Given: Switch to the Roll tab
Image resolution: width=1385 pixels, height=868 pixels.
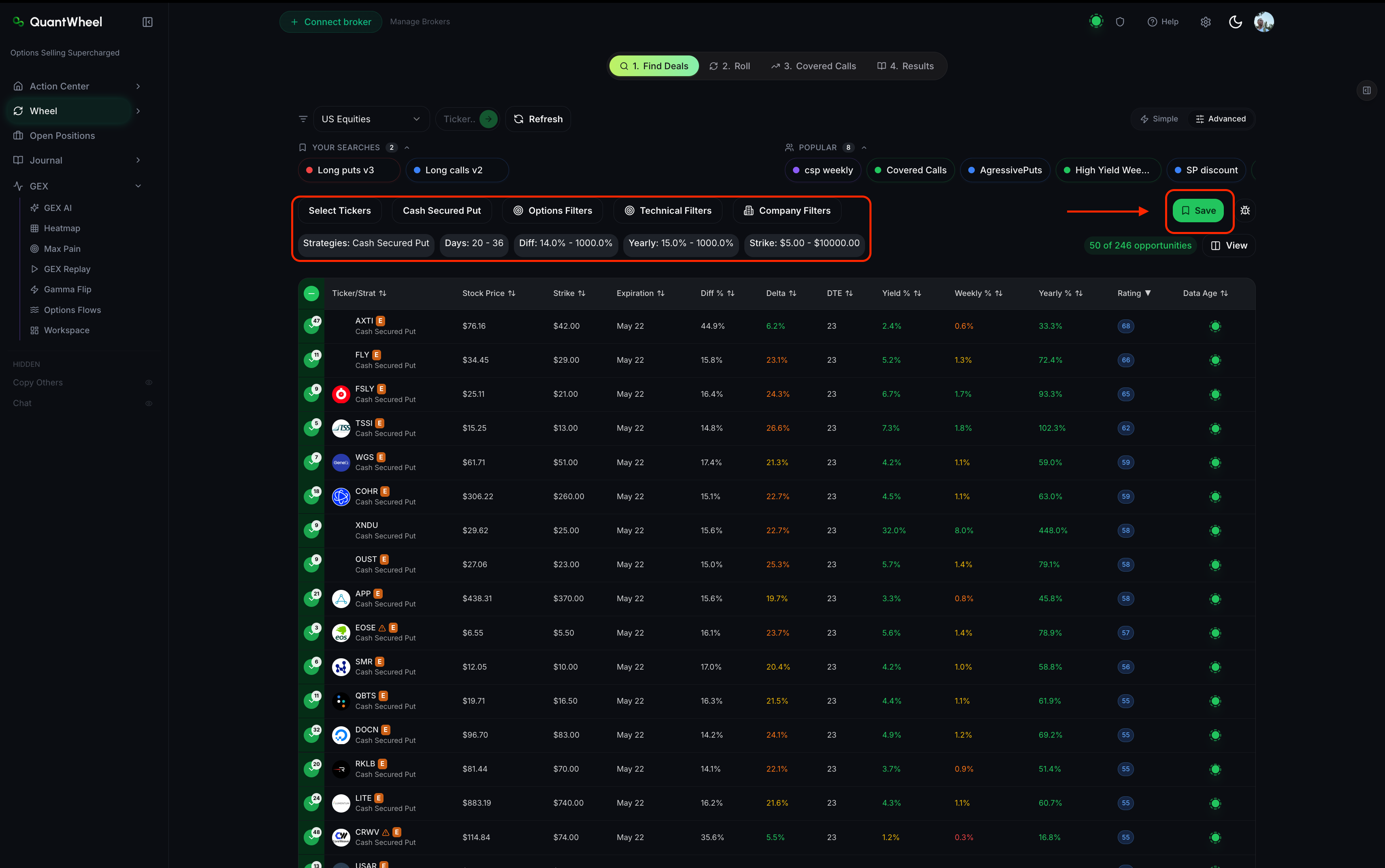Looking at the screenshot, I should [730, 66].
